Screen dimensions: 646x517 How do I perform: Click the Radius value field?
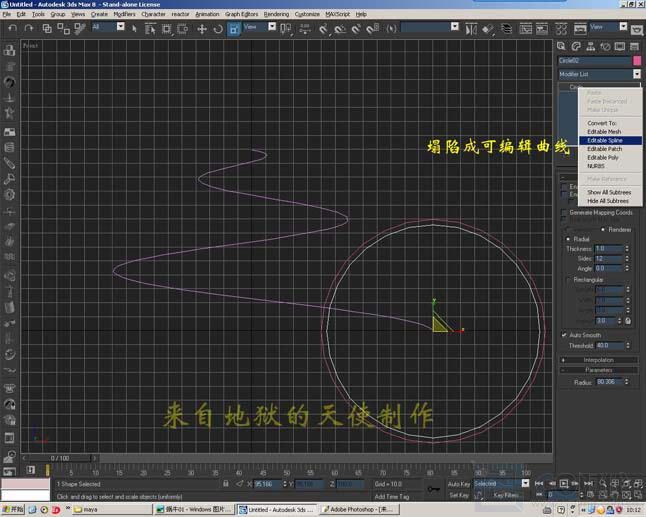(x=609, y=382)
